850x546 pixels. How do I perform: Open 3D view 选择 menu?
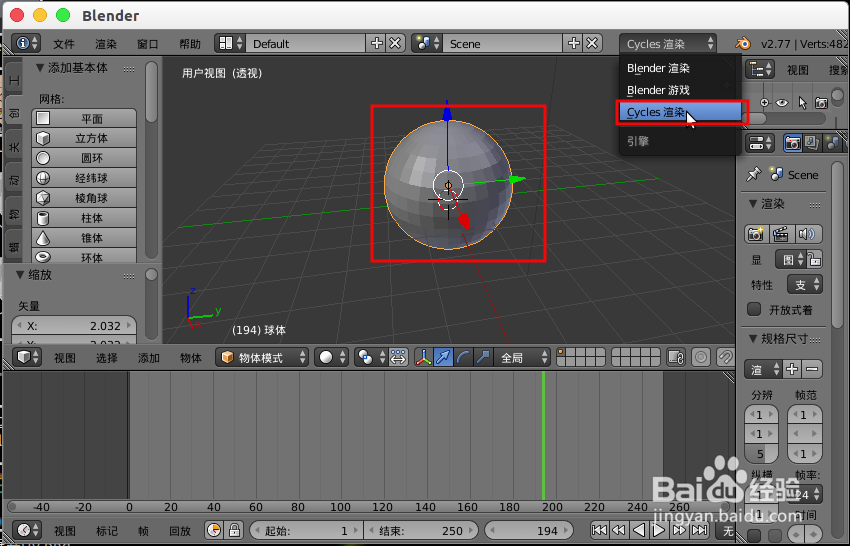pos(106,358)
